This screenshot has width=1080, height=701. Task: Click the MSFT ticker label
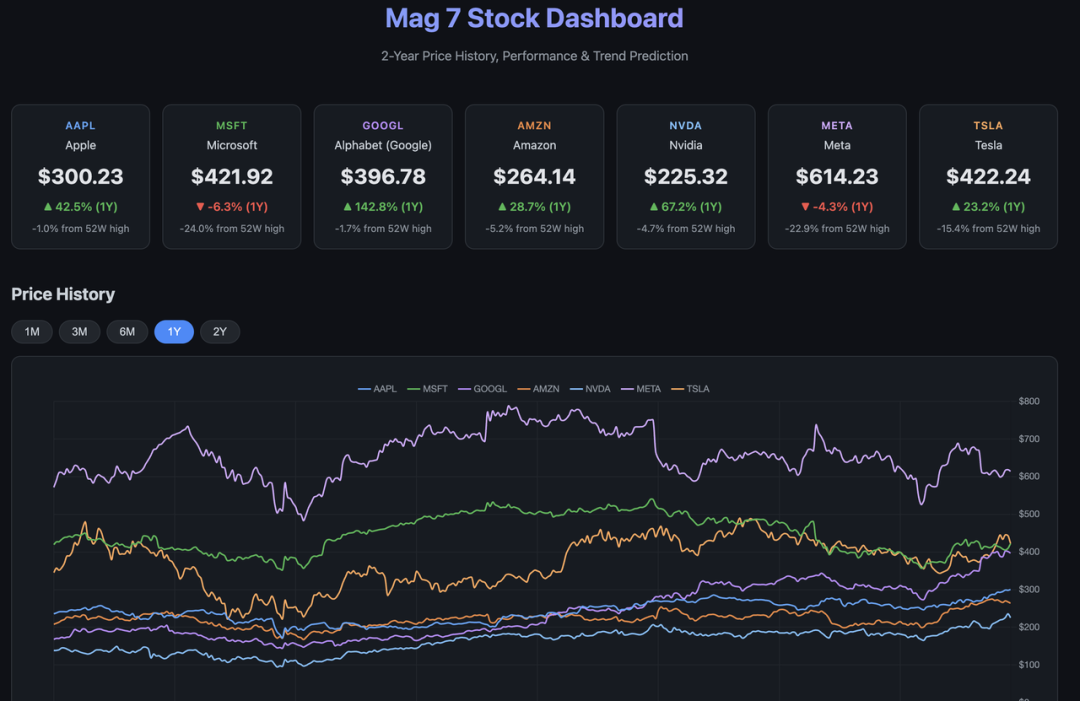tap(231, 126)
